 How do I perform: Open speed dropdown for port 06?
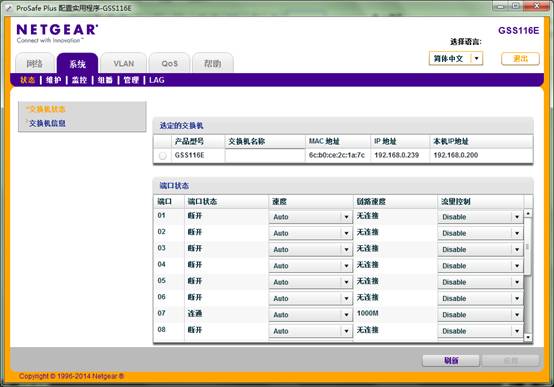pos(311,298)
